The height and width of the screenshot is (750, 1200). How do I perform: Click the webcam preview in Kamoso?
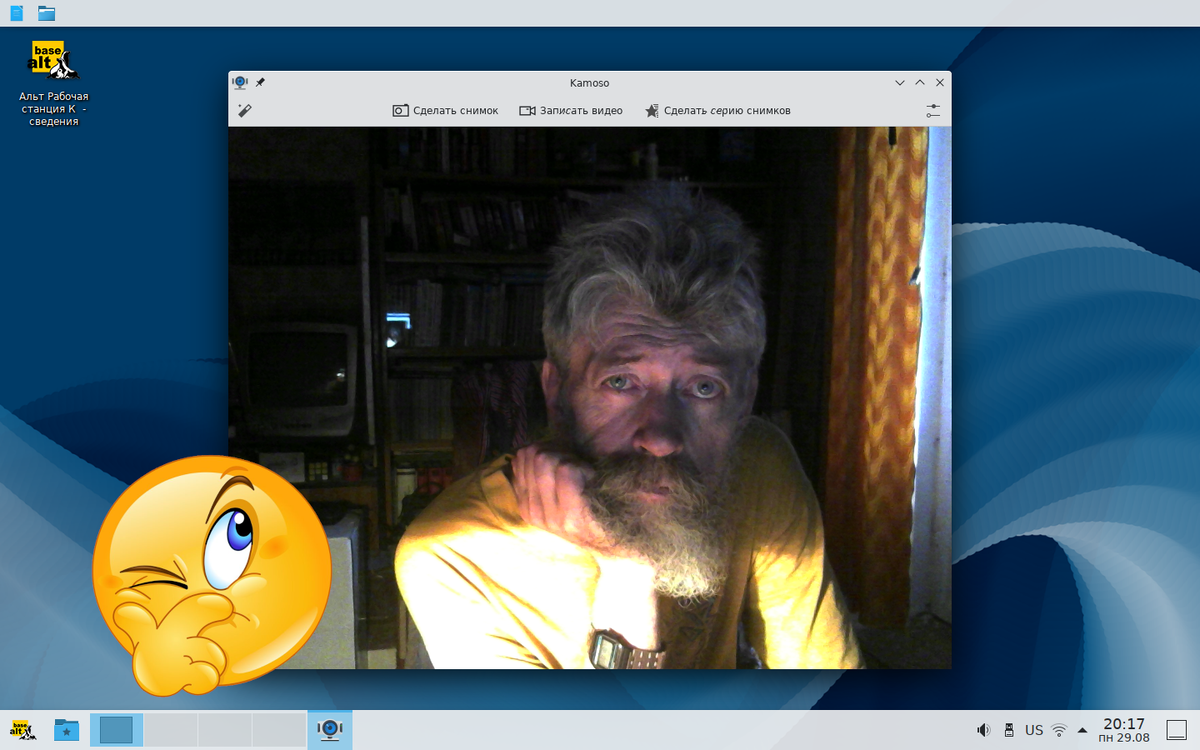coord(590,398)
